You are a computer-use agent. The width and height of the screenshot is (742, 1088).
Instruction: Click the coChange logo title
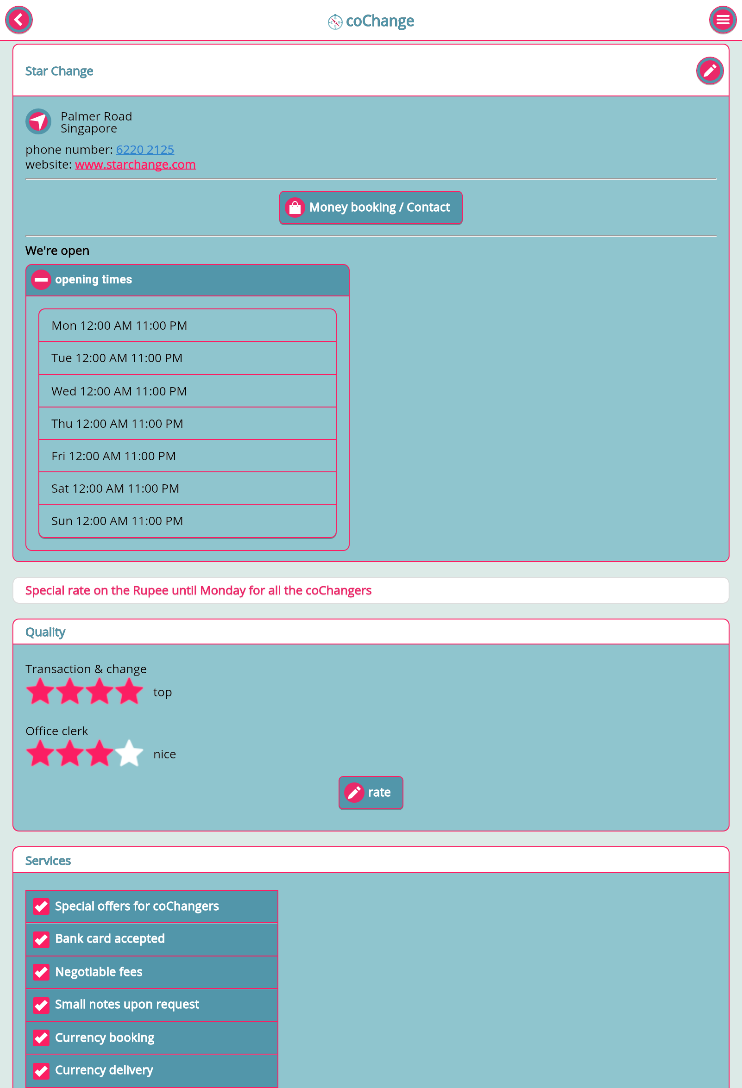point(371,21)
